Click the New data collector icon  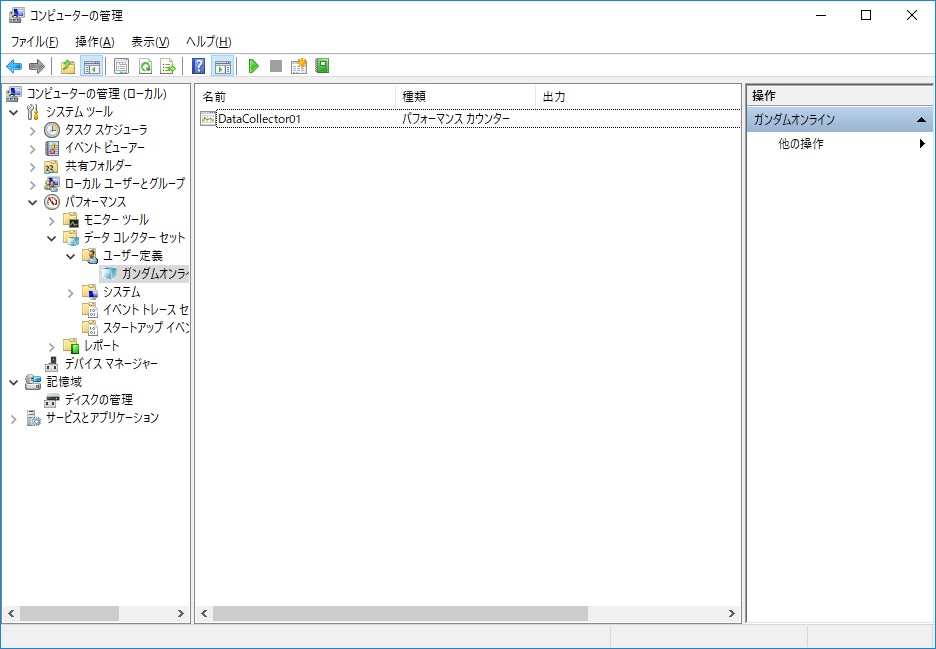299,66
